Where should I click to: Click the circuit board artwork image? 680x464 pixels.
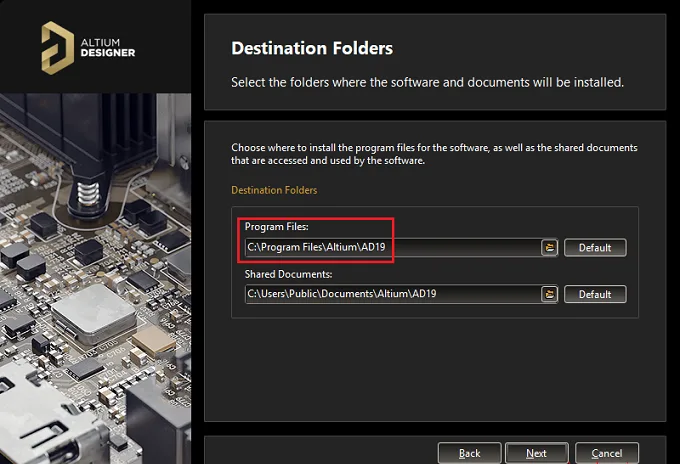(x=95, y=278)
